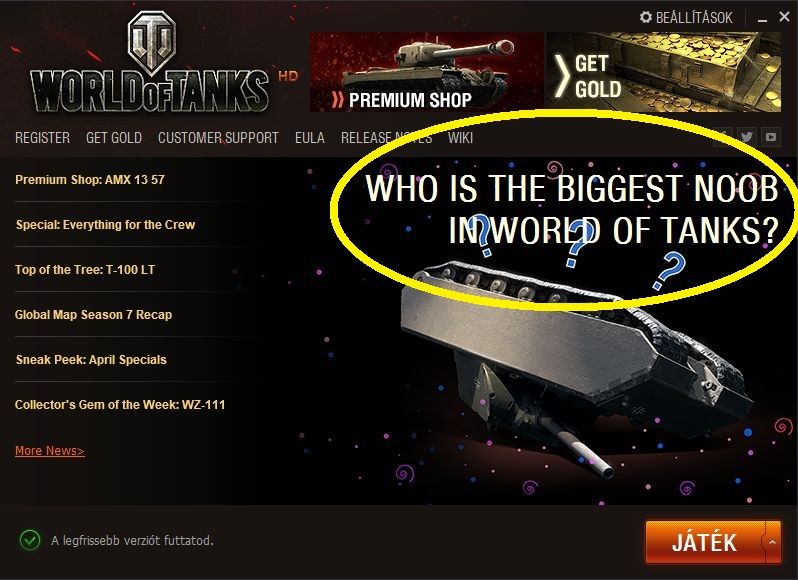Open Sneak Peek: April Specials article
This screenshot has width=798, height=580.
click(x=91, y=360)
